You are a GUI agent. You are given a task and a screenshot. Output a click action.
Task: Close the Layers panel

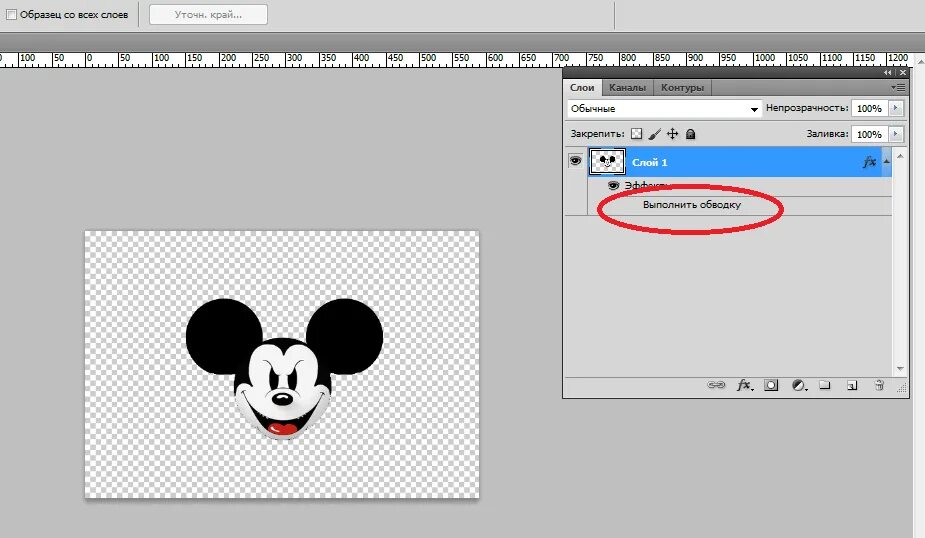(903, 73)
